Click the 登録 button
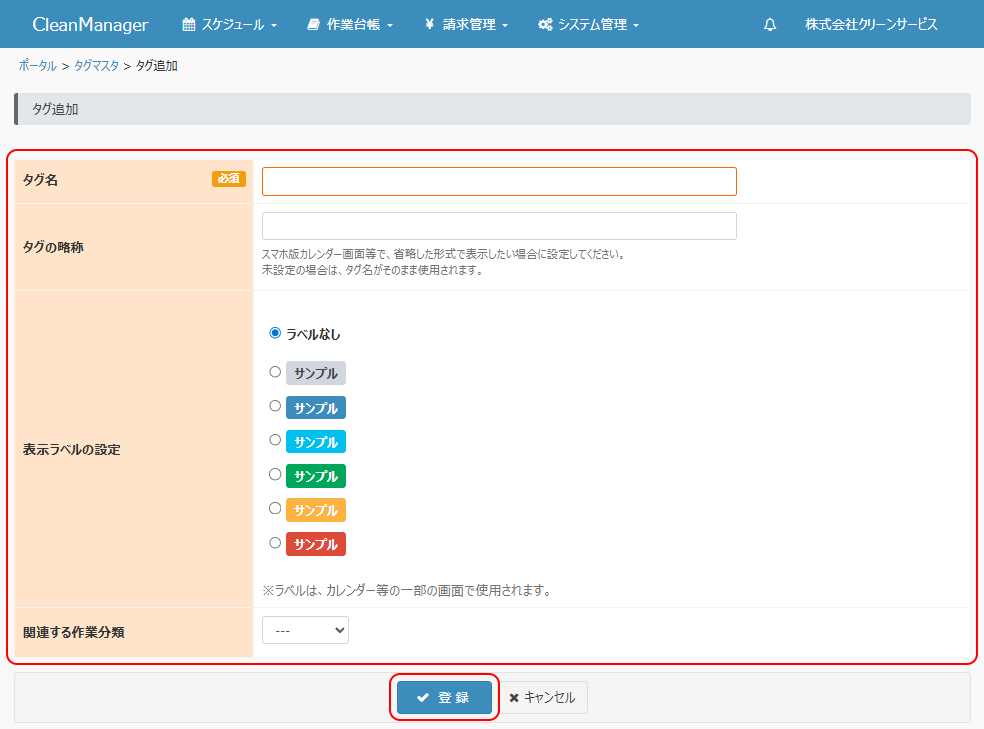 pyautogui.click(x=444, y=698)
